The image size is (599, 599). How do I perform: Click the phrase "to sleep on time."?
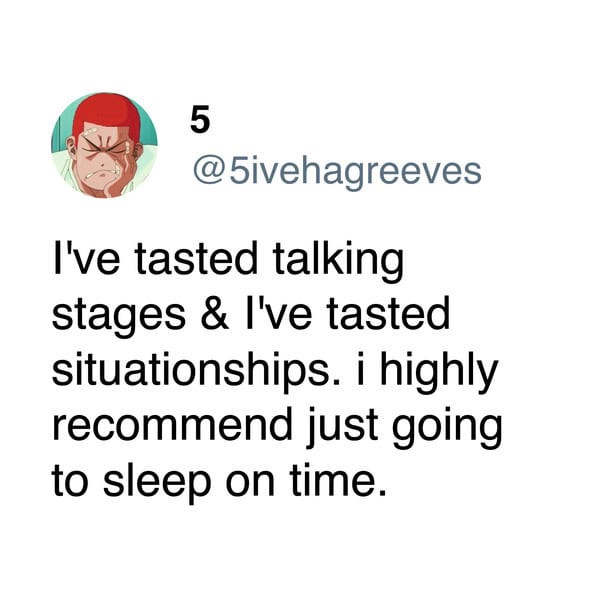click(219, 481)
